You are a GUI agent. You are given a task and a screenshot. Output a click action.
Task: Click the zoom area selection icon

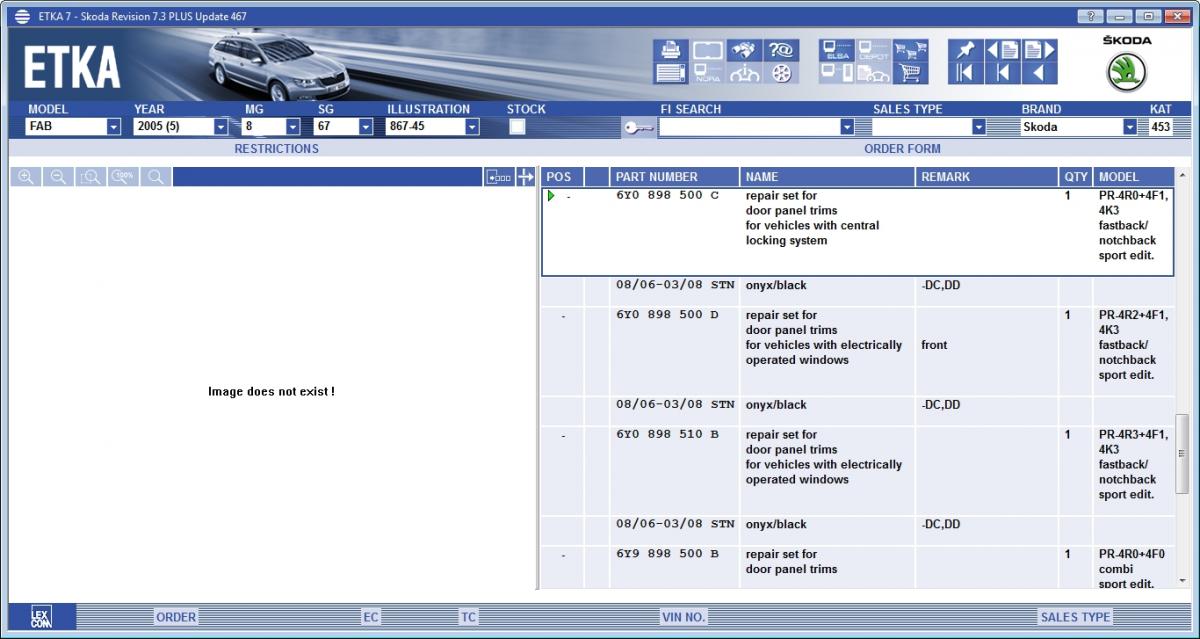91,177
